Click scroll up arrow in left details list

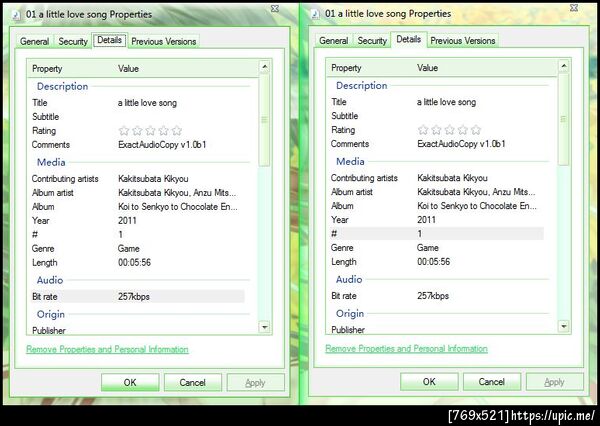pos(264,67)
